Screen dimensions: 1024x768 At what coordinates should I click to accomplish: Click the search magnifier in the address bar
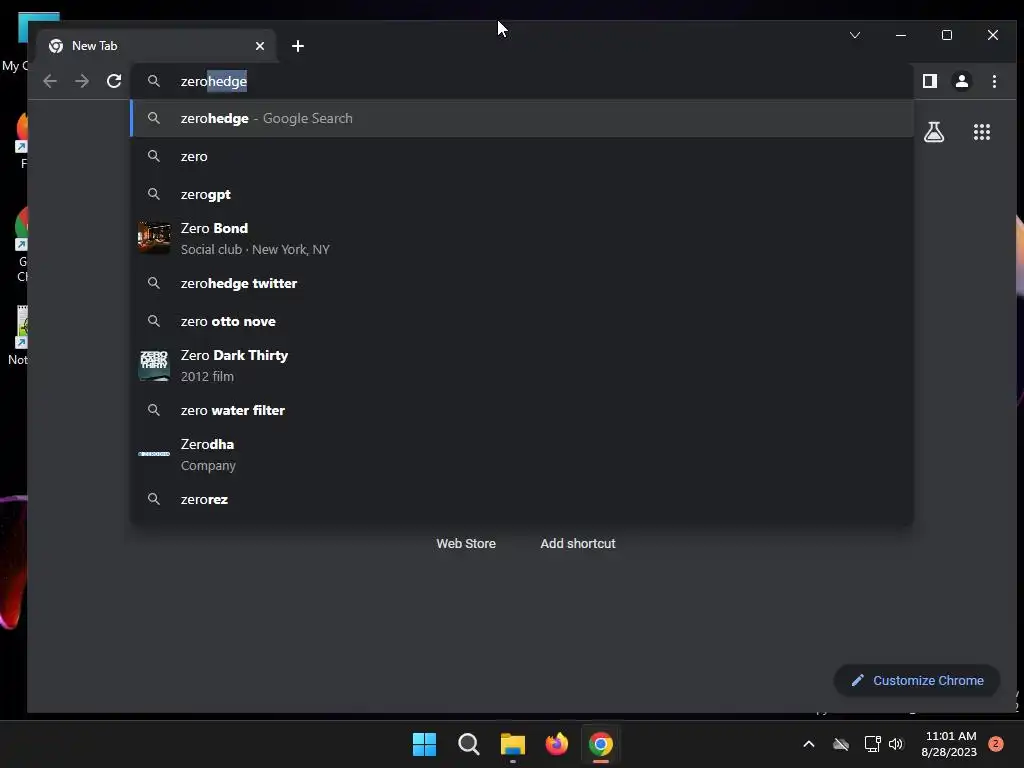coord(153,81)
